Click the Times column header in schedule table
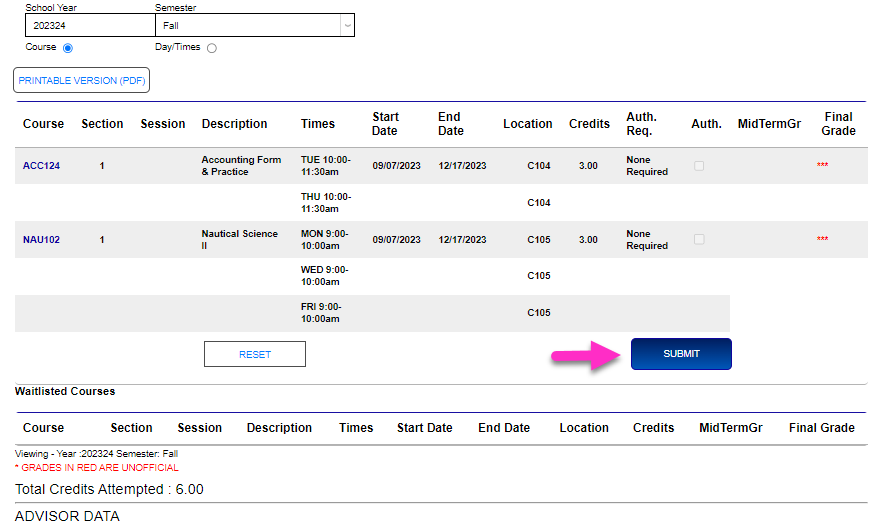 click(x=318, y=124)
